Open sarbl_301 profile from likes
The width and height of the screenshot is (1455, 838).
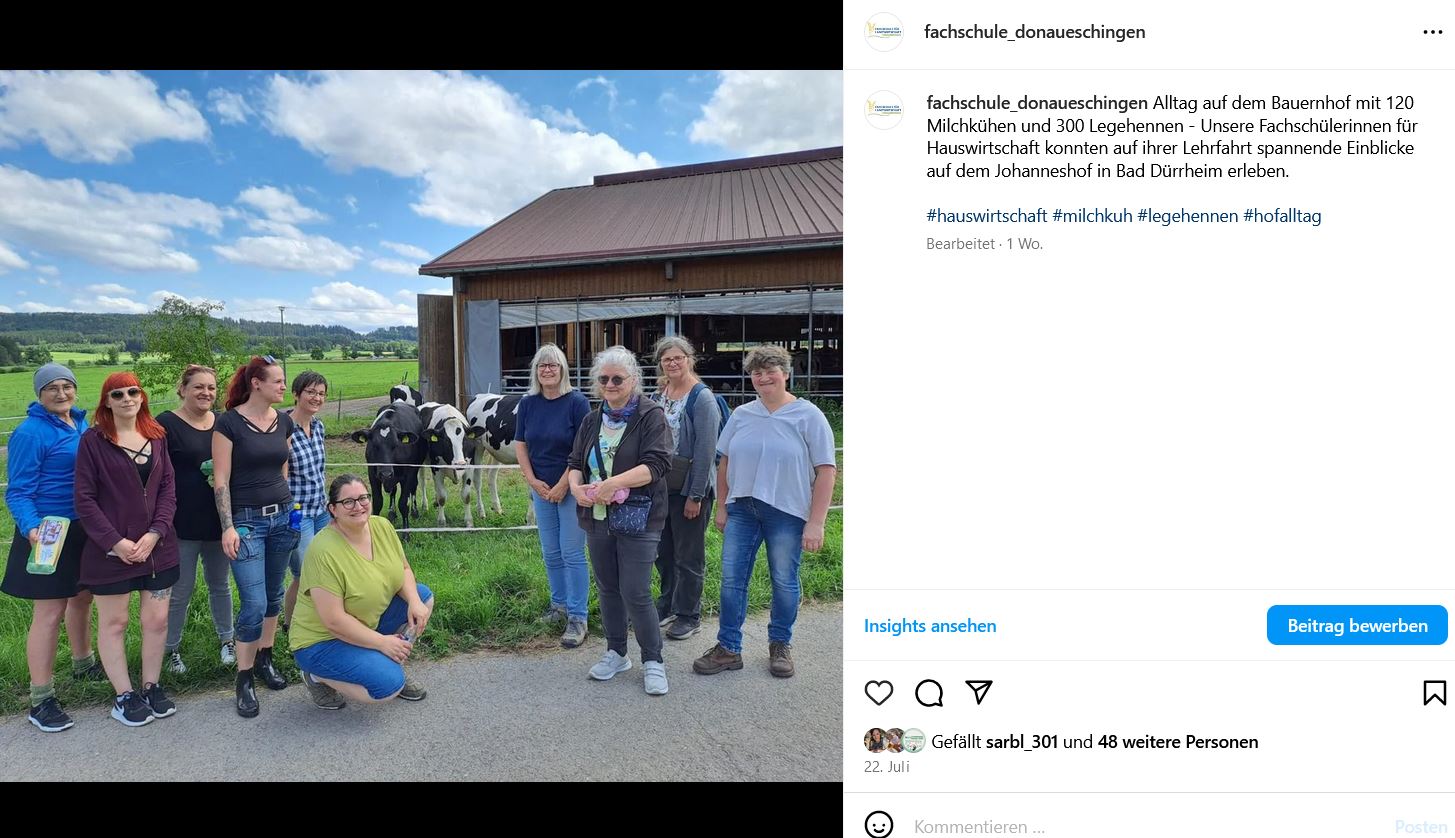pyautogui.click(x=1022, y=742)
